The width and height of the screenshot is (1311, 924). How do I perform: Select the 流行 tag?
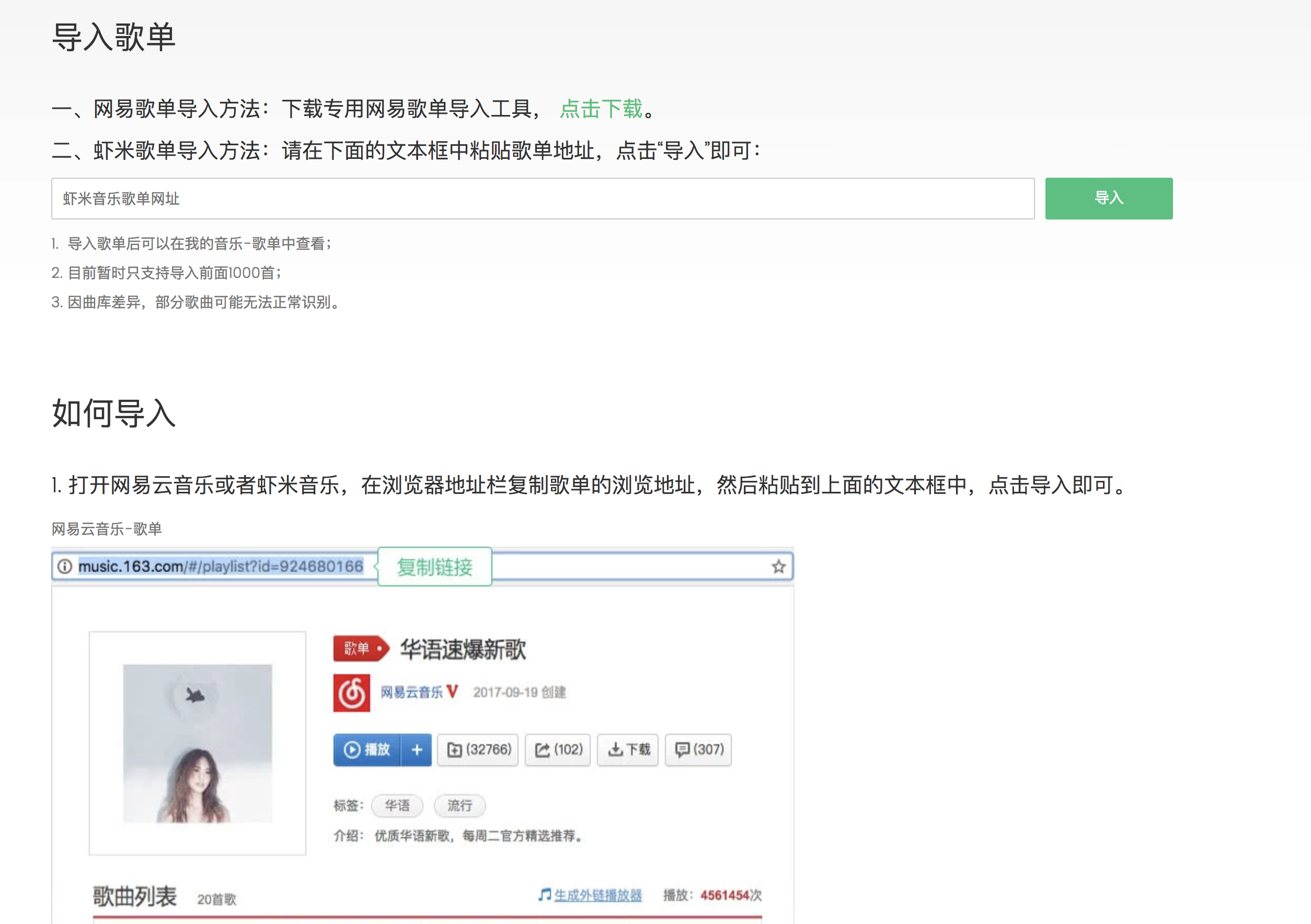coord(459,805)
